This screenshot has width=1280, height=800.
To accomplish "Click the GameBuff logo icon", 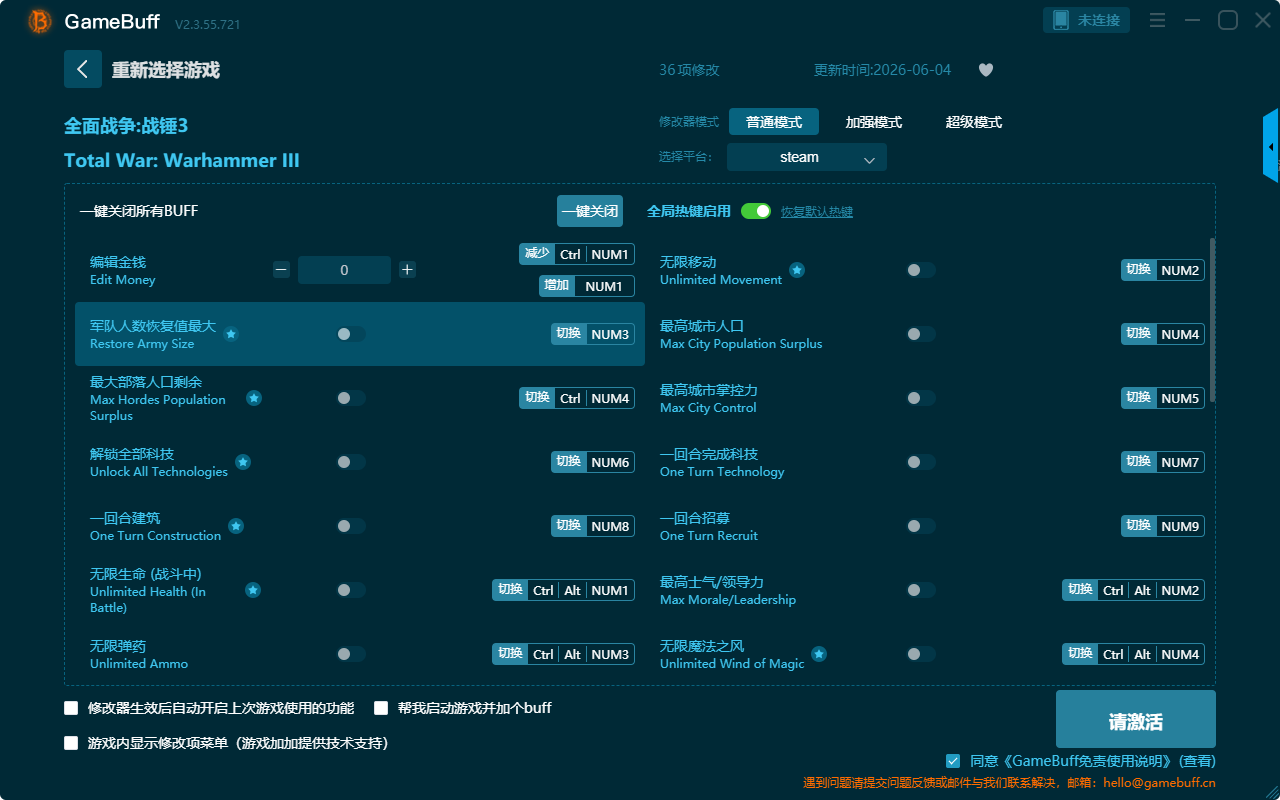I will click(x=40, y=21).
